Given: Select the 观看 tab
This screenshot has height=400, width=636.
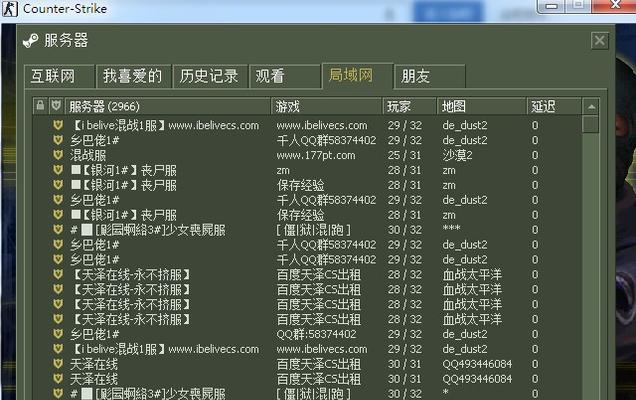Looking at the screenshot, I should click(285, 76).
